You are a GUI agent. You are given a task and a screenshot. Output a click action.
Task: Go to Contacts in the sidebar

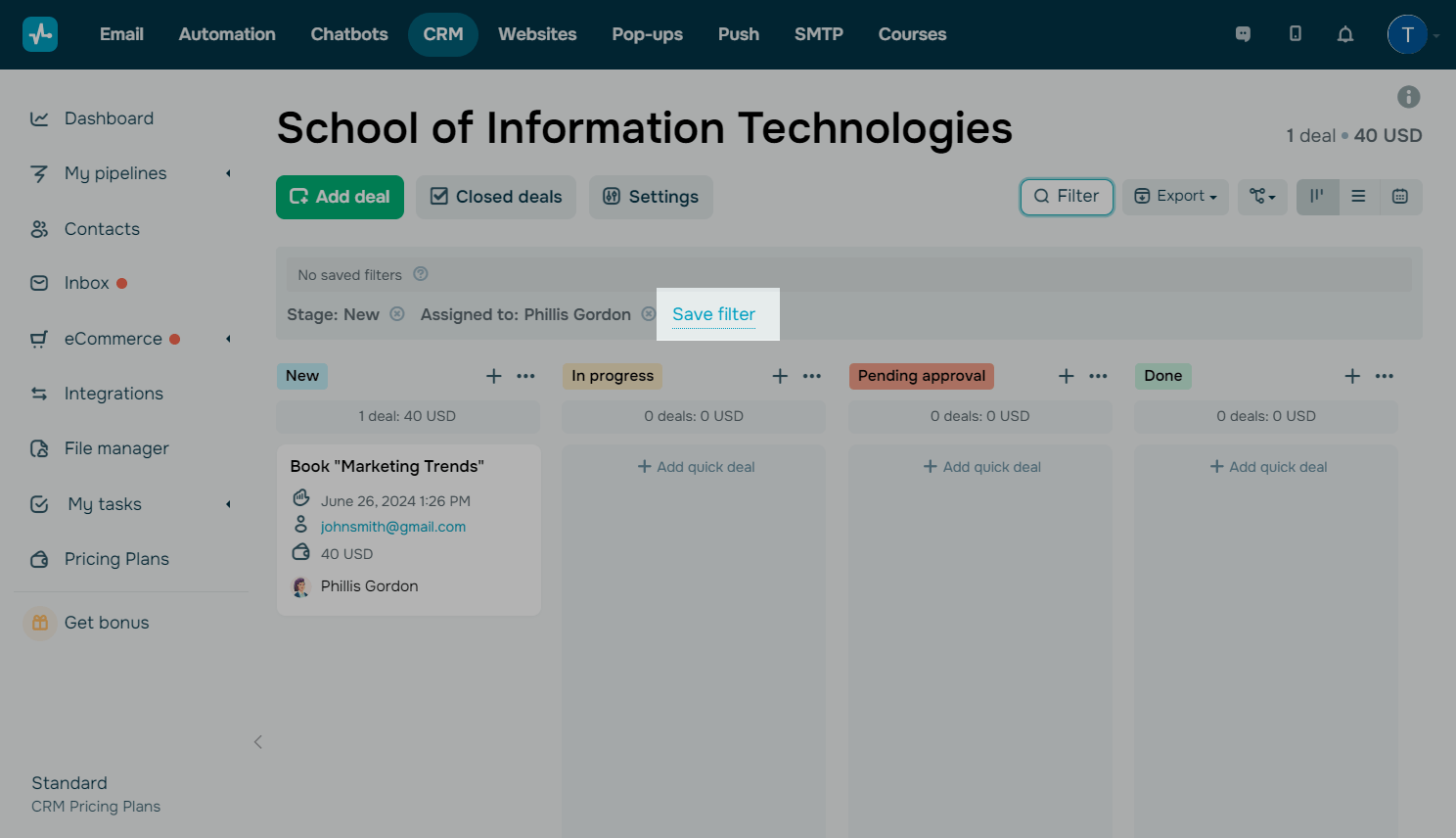click(x=102, y=229)
